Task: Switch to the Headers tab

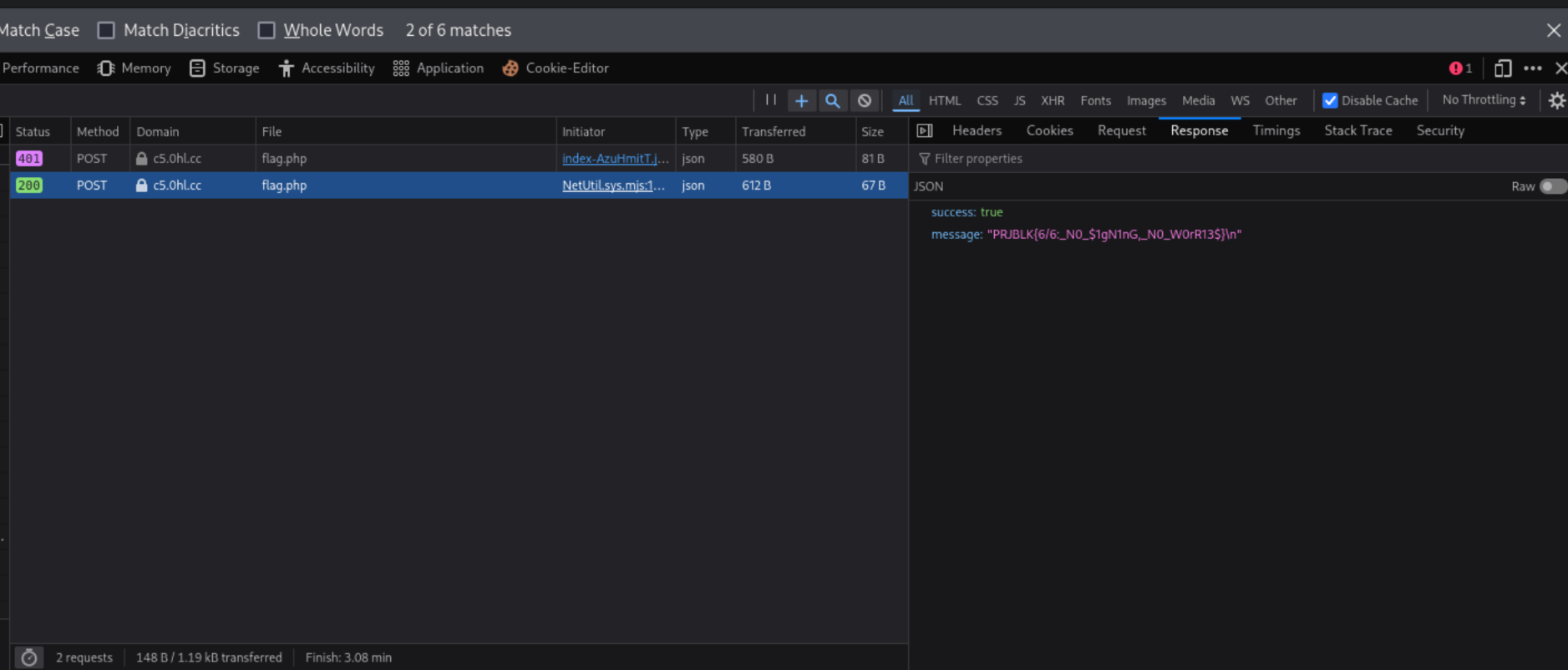Action: click(976, 130)
